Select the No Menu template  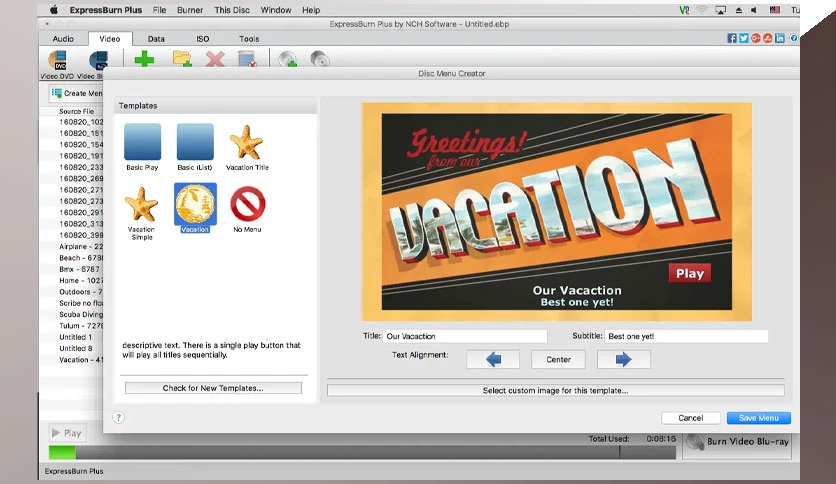tap(247, 209)
